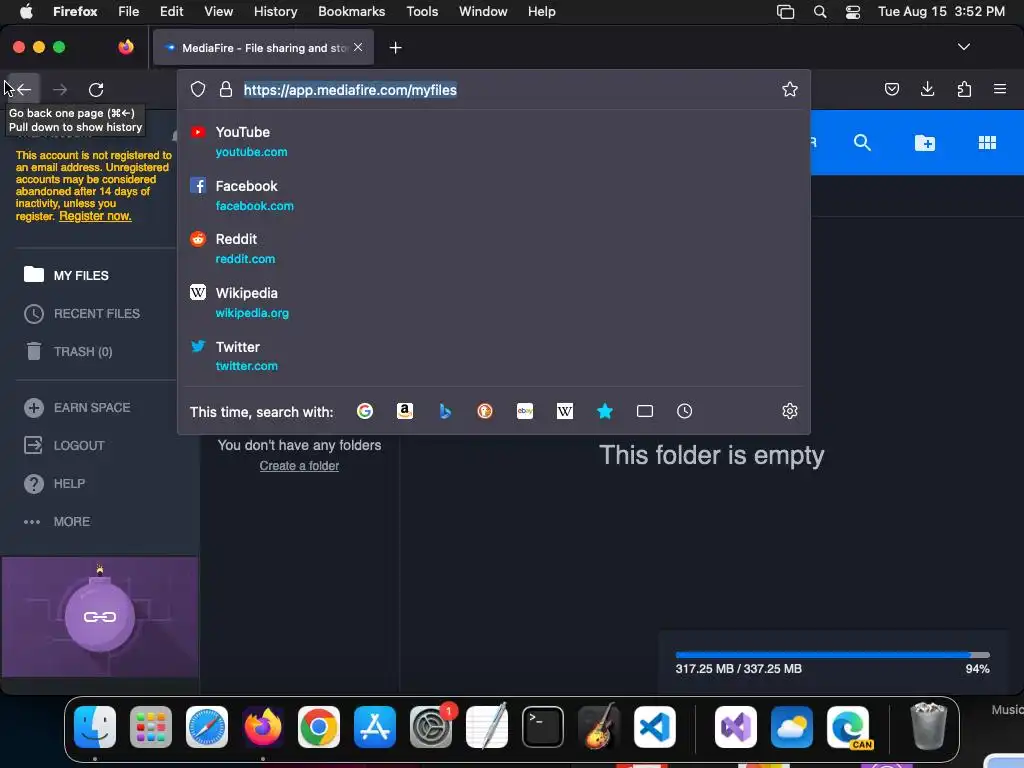Search open tabs shortcut icon
The height and width of the screenshot is (768, 1024).
point(645,411)
